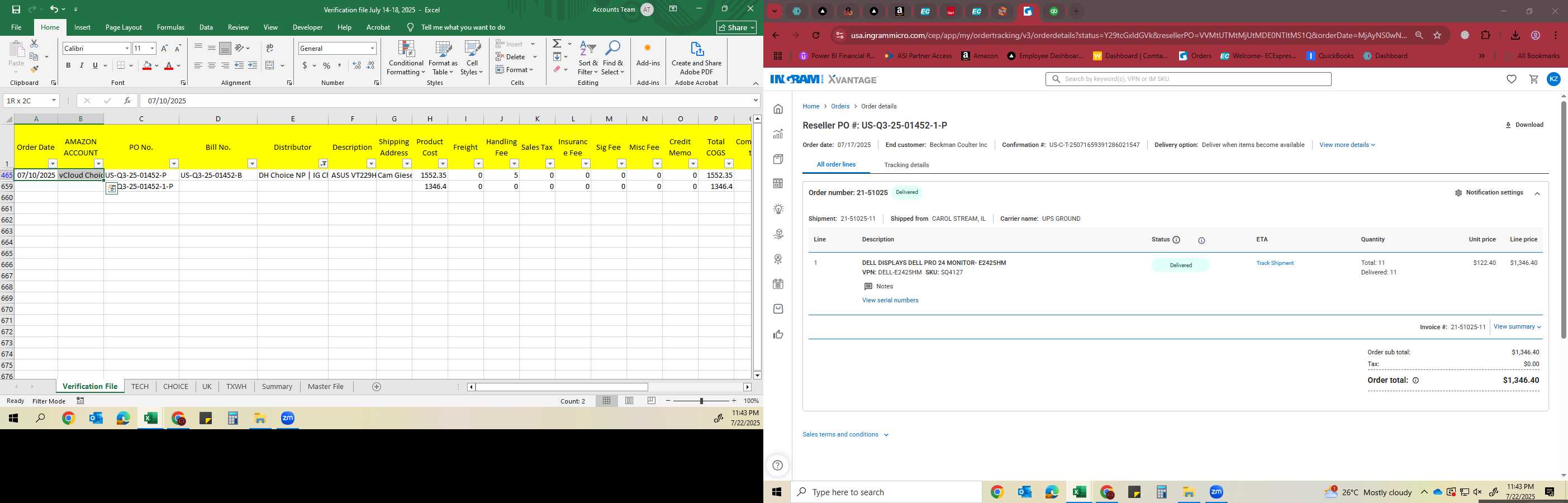Click the Chrome downloads icon
Image resolution: width=1568 pixels, height=503 pixels.
click(1515, 35)
